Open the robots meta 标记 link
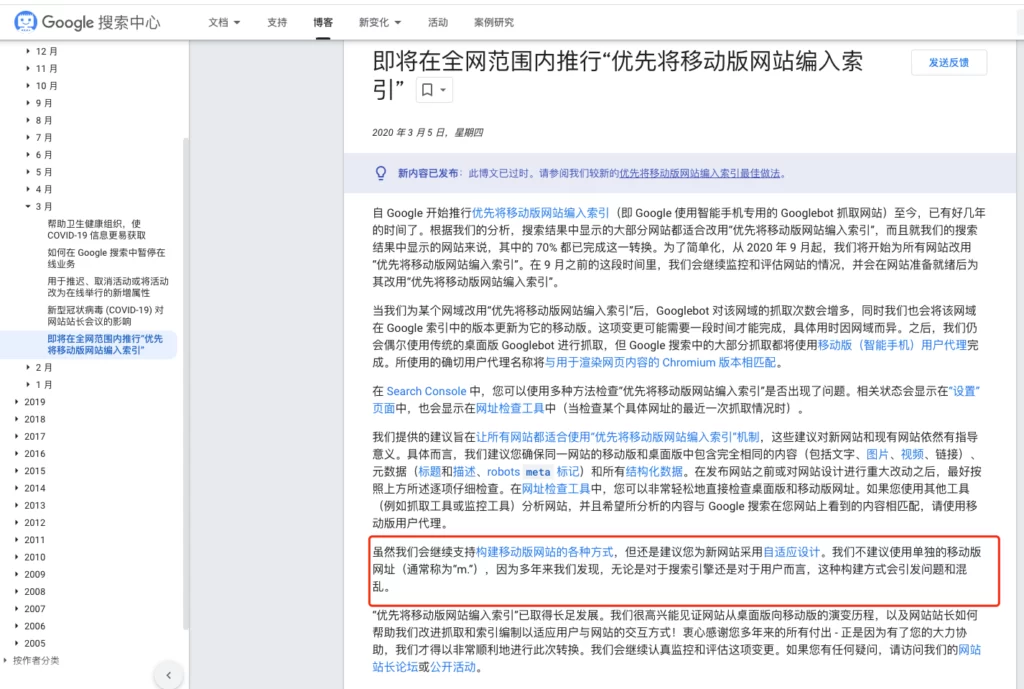 click(x=533, y=472)
